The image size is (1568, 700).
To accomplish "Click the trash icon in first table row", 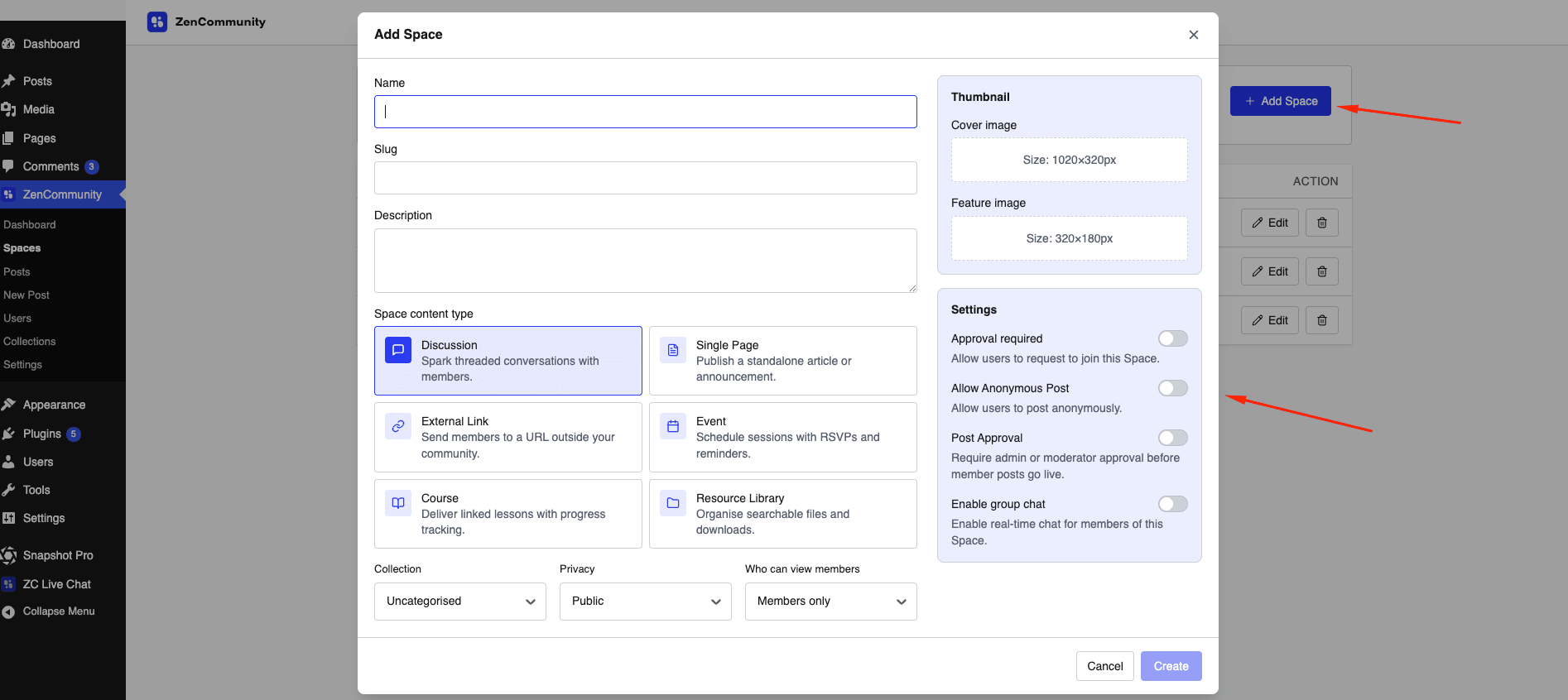I will (1322, 223).
